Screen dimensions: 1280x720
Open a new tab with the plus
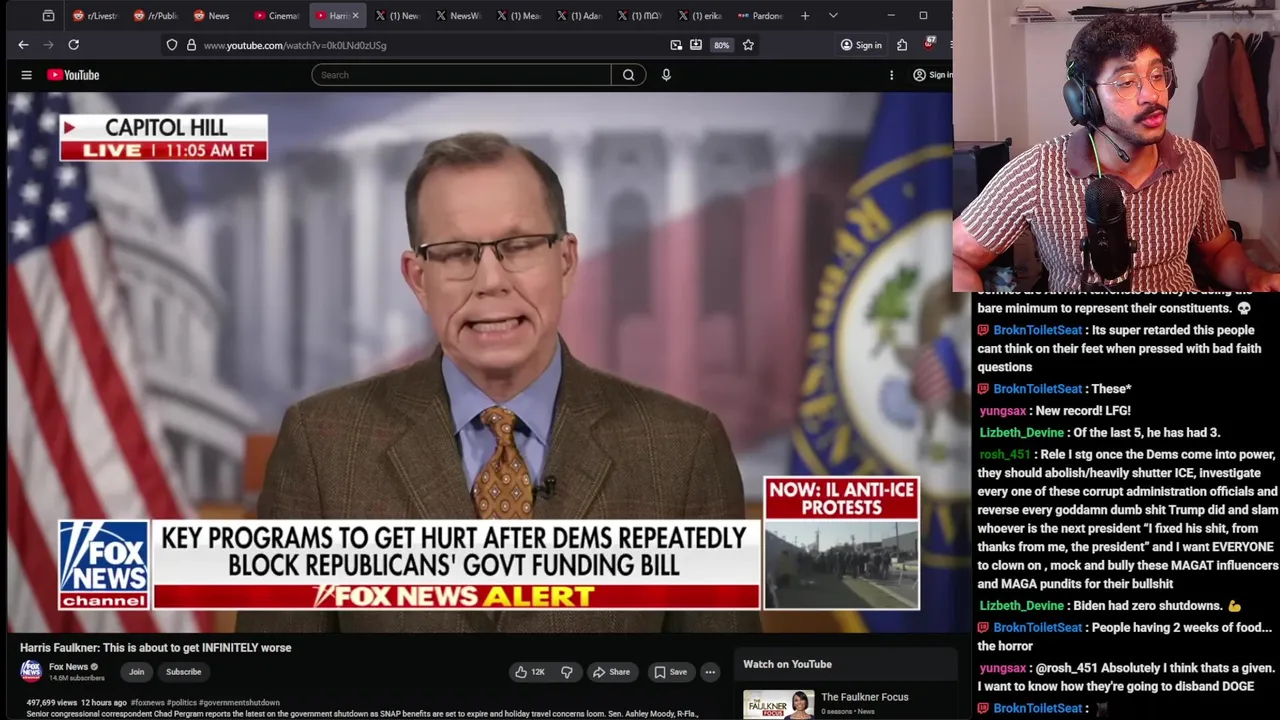click(805, 16)
